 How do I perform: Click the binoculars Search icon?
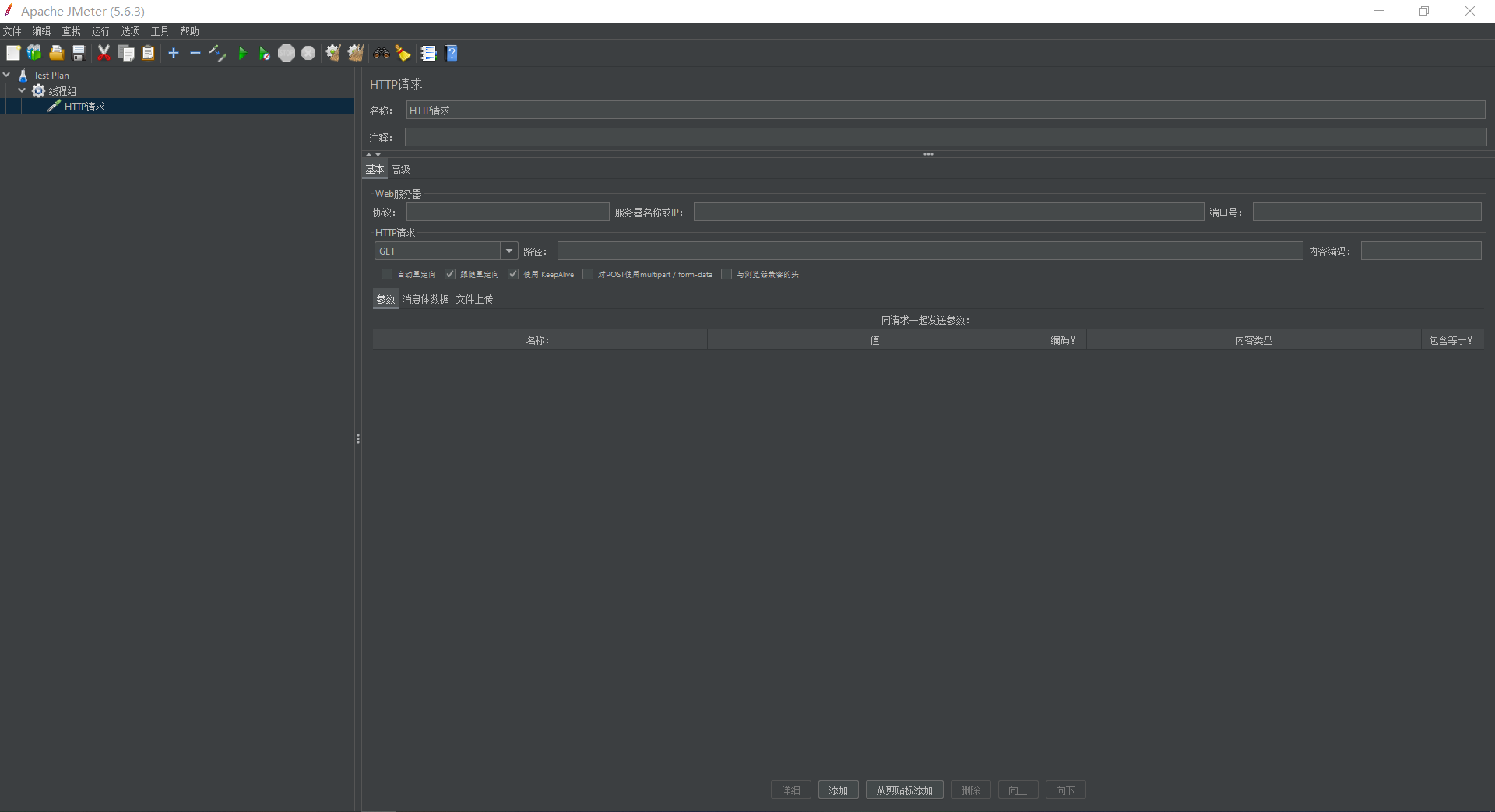(381, 53)
